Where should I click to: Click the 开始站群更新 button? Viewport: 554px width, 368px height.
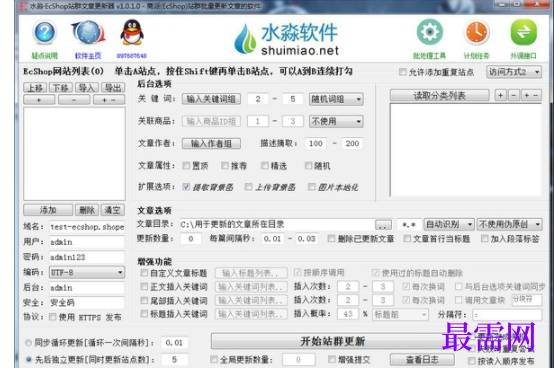pyautogui.click(x=332, y=341)
